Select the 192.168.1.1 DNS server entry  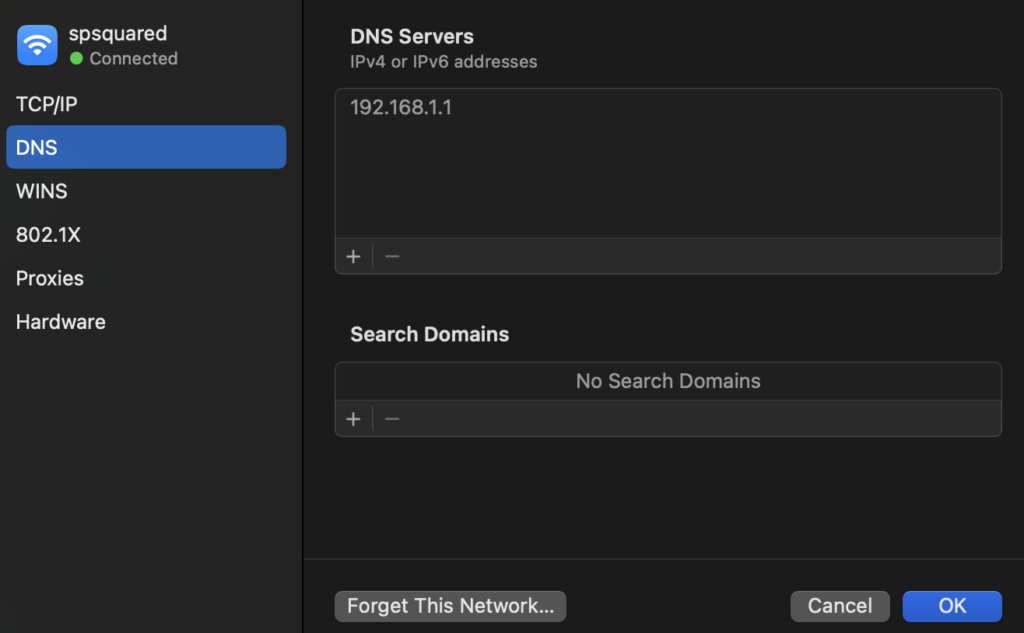(401, 108)
